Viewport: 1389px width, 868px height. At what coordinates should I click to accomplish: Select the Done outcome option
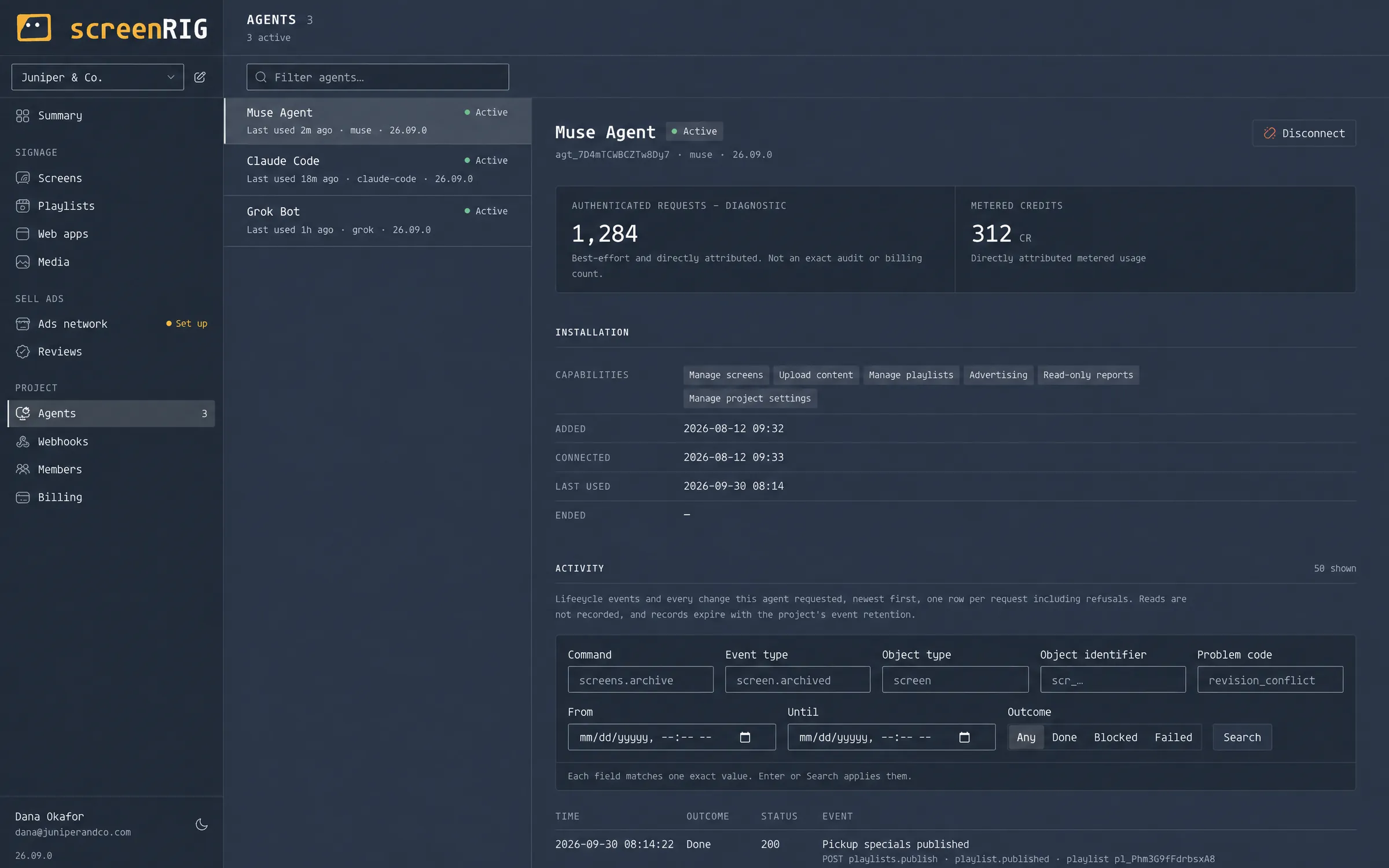tap(1064, 737)
